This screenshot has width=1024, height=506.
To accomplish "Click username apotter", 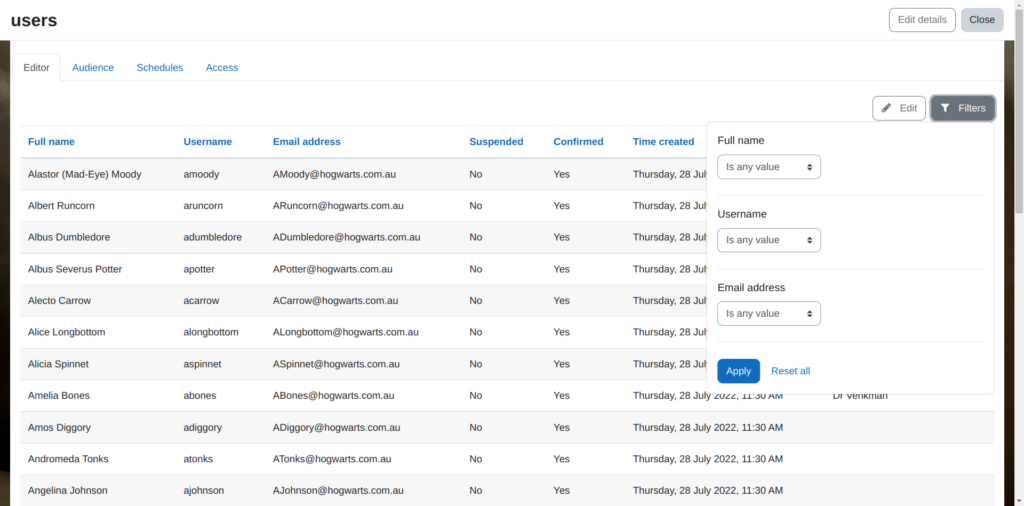I will click(199, 269).
